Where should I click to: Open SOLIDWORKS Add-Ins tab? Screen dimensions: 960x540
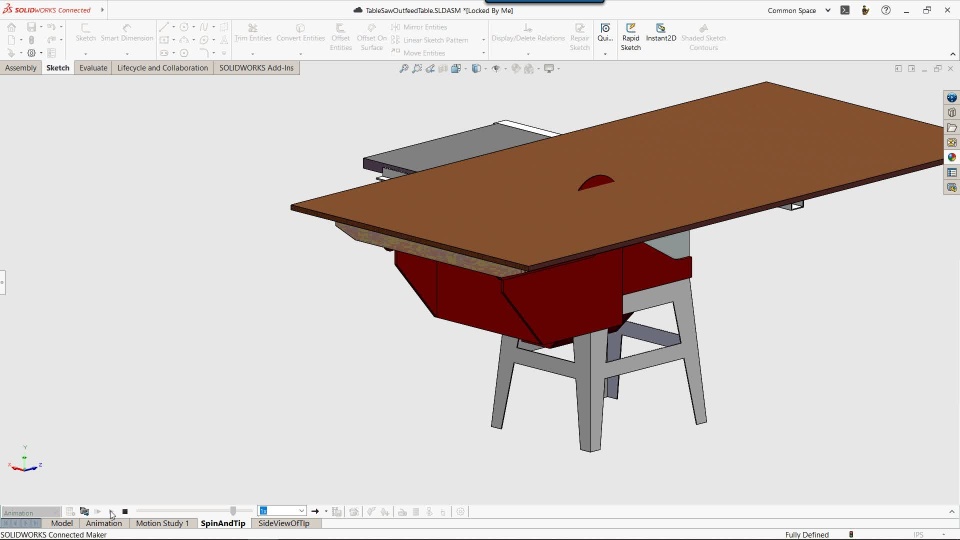pos(257,68)
